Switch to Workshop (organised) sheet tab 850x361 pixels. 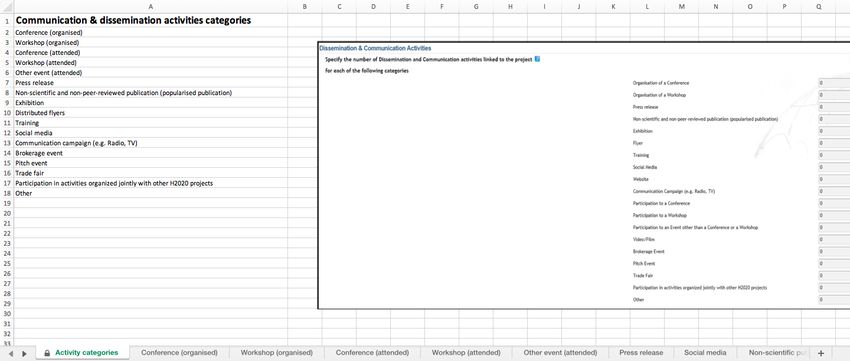click(x=276, y=352)
